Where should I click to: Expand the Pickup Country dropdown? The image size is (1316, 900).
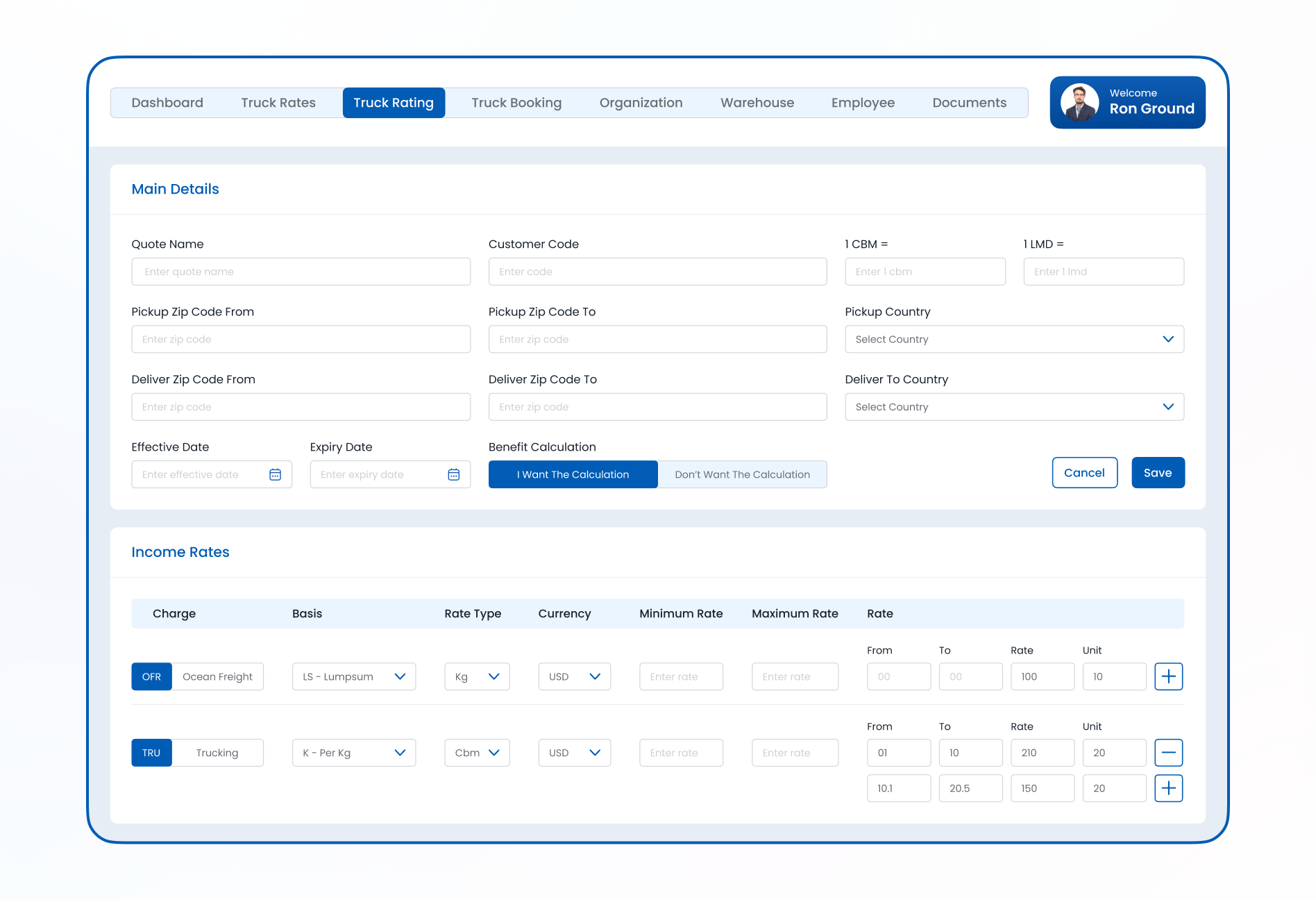(x=1014, y=340)
